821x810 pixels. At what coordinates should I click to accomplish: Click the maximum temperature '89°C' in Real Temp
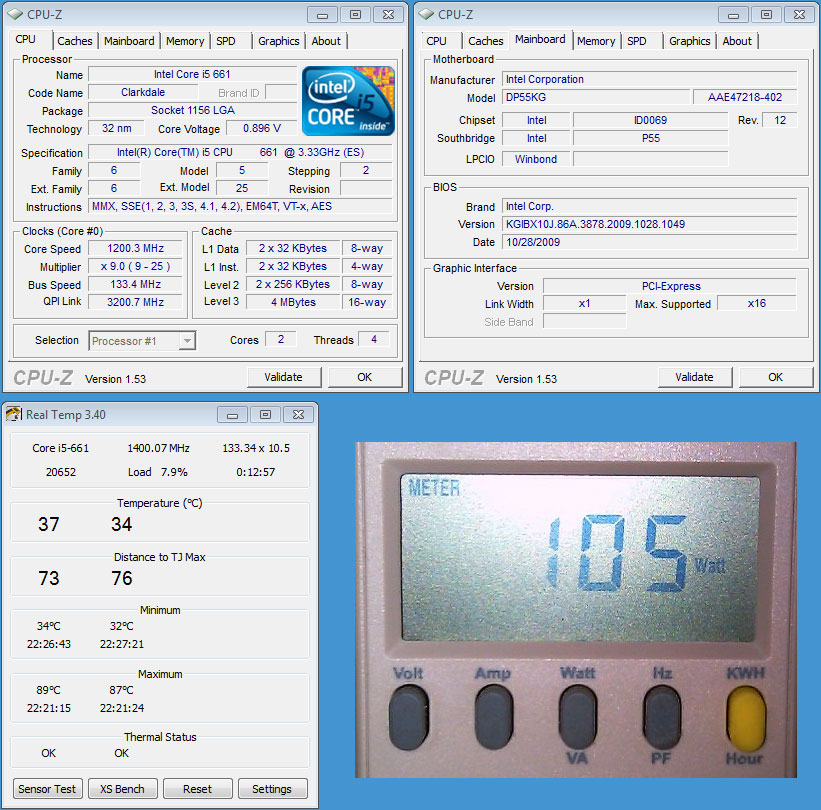tap(49, 690)
